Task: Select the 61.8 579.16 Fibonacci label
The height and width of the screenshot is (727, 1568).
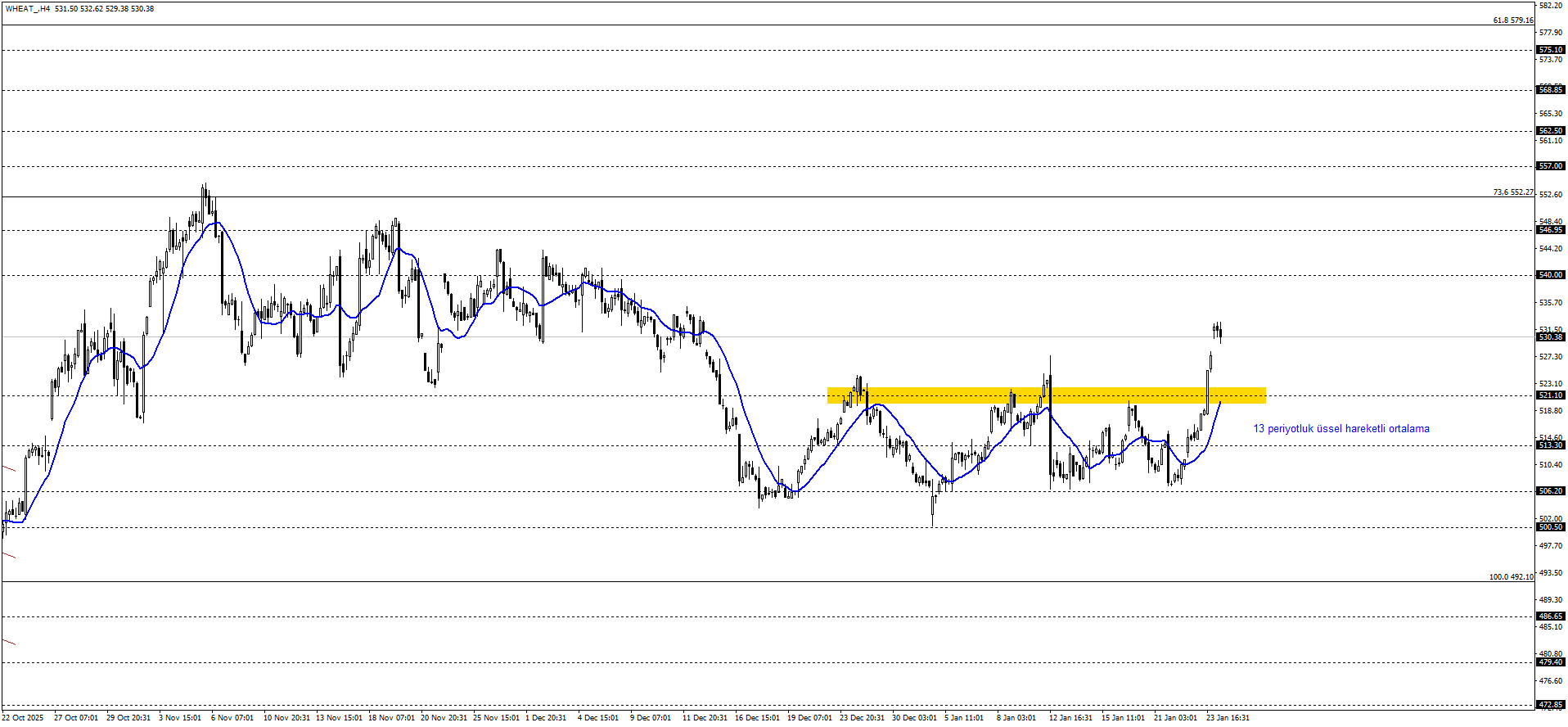Action: coord(1512,20)
